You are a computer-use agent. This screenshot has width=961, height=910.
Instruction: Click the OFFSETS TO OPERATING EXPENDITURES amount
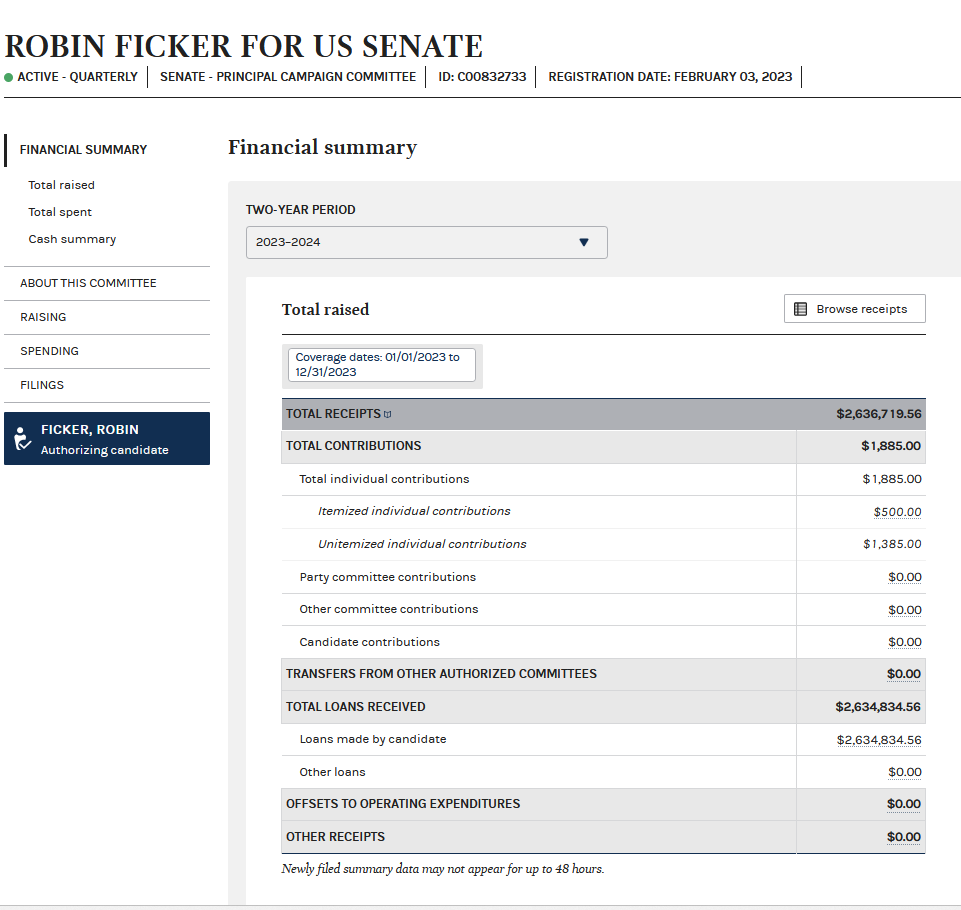click(x=904, y=803)
